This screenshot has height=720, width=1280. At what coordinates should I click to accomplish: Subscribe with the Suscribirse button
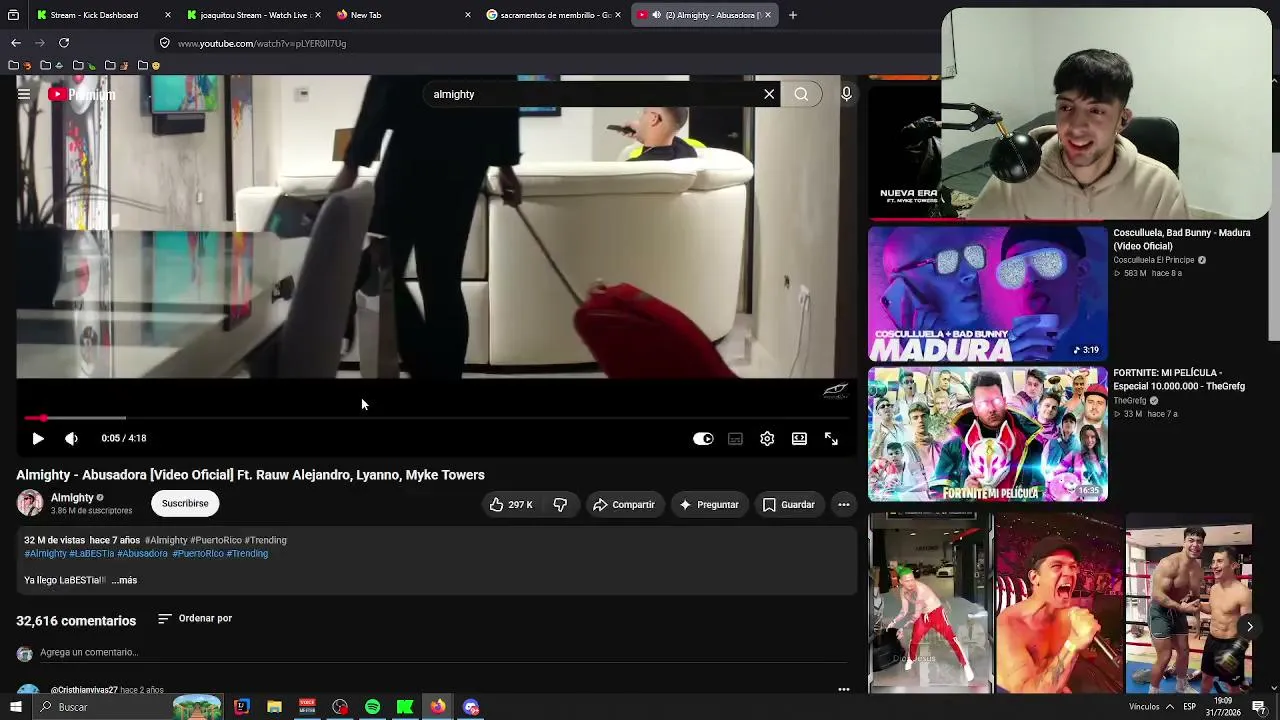[x=185, y=503]
